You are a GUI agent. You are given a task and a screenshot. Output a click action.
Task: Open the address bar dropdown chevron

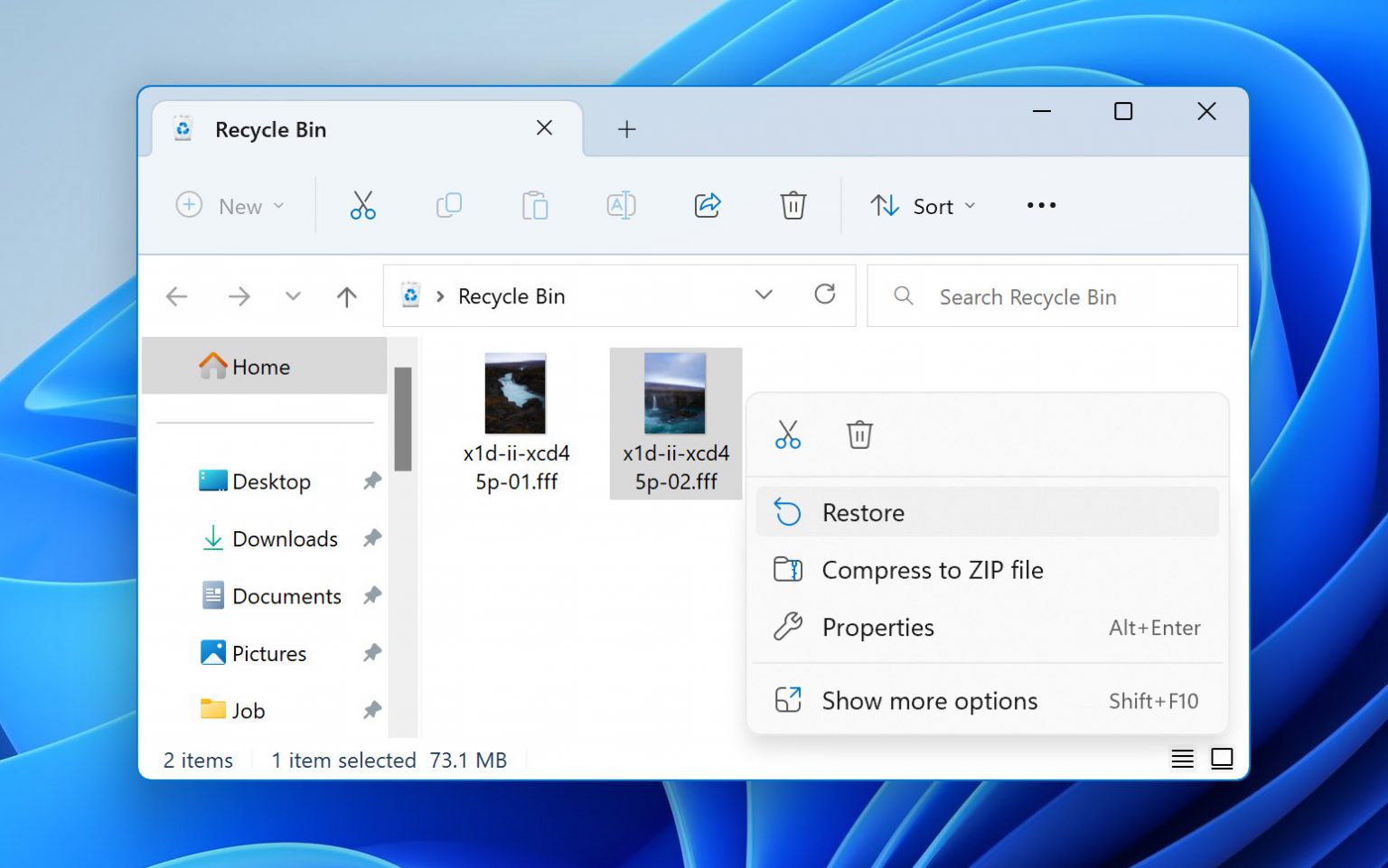coord(764,295)
